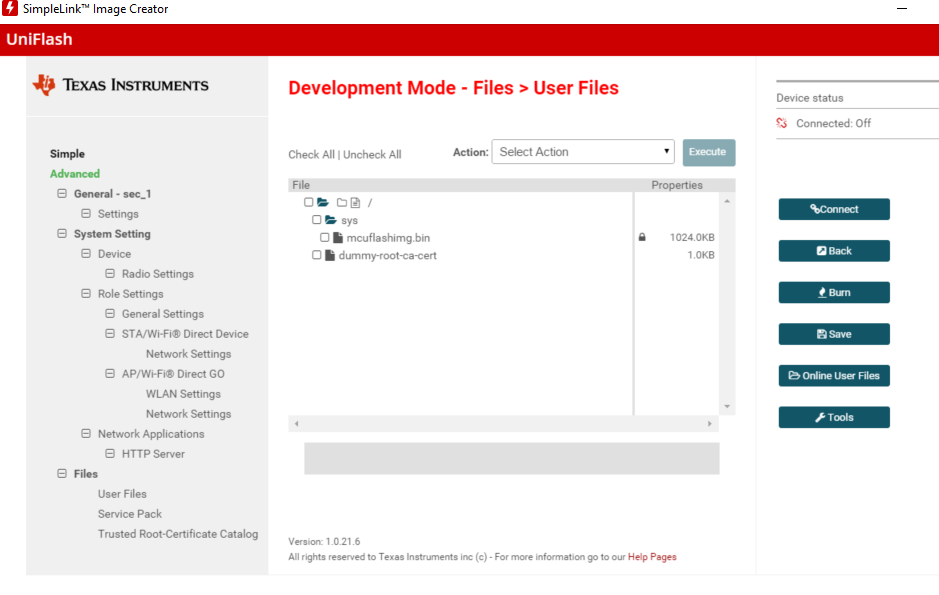Open General Settings under Role Settings
The width and height of the screenshot is (939, 595).
(163, 314)
